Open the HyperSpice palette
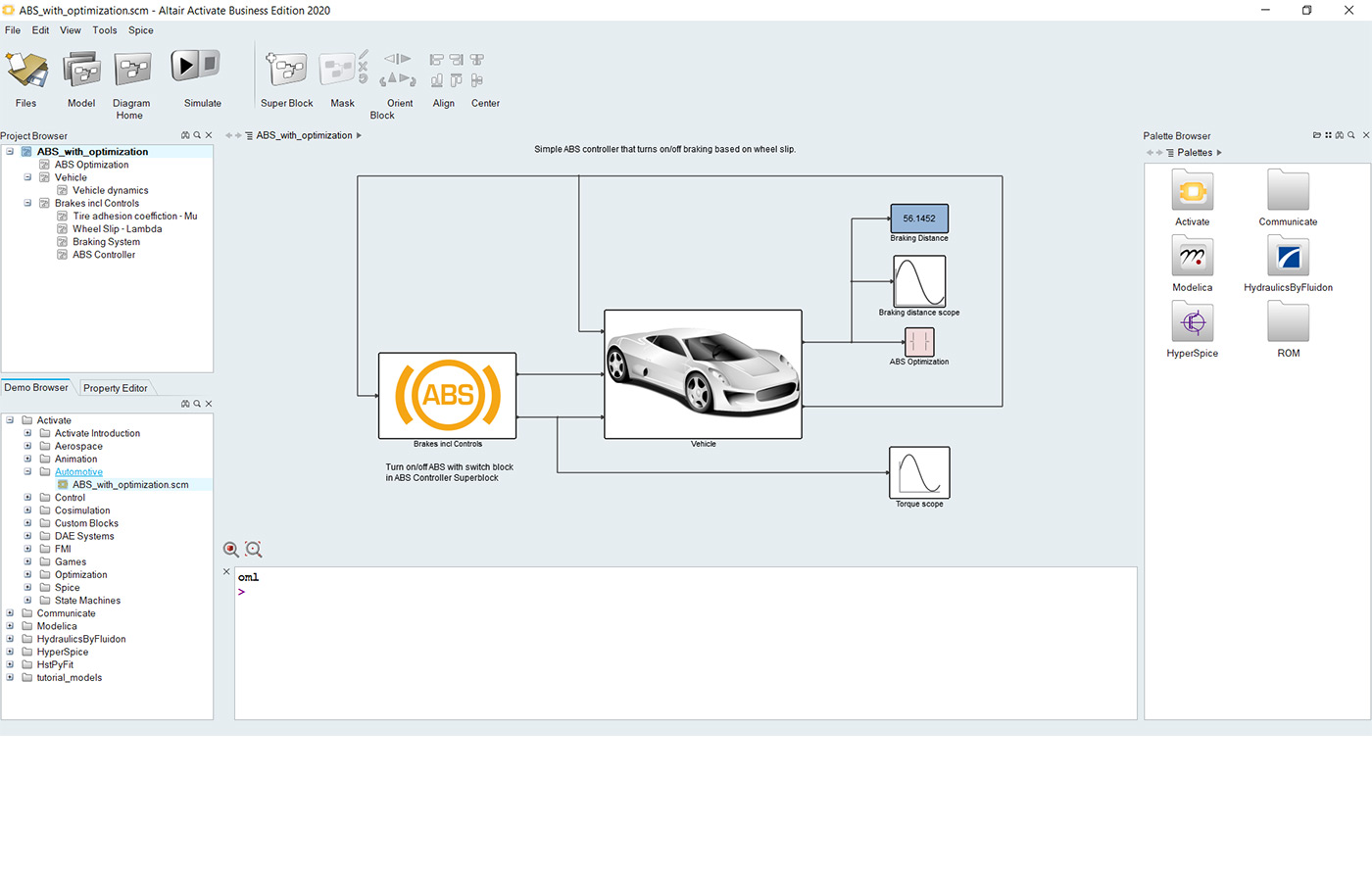This screenshot has width=1372, height=875. (1193, 322)
